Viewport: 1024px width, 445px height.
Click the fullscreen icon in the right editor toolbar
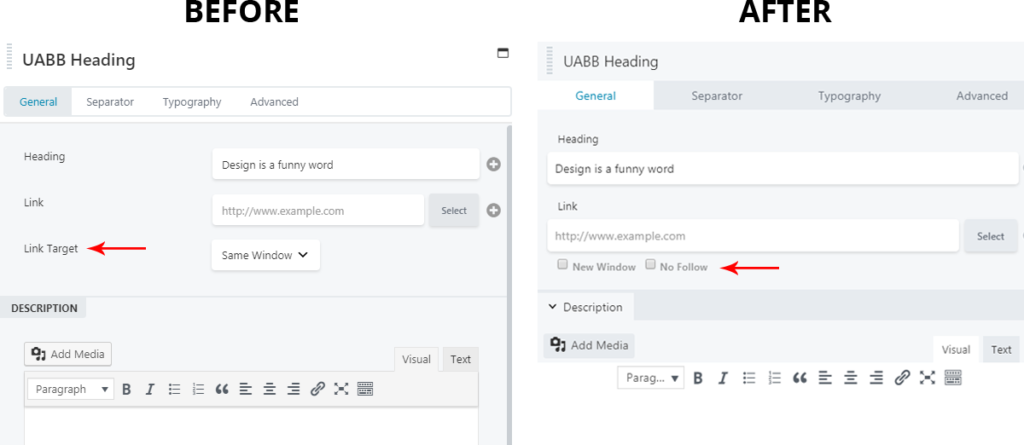pos(928,378)
